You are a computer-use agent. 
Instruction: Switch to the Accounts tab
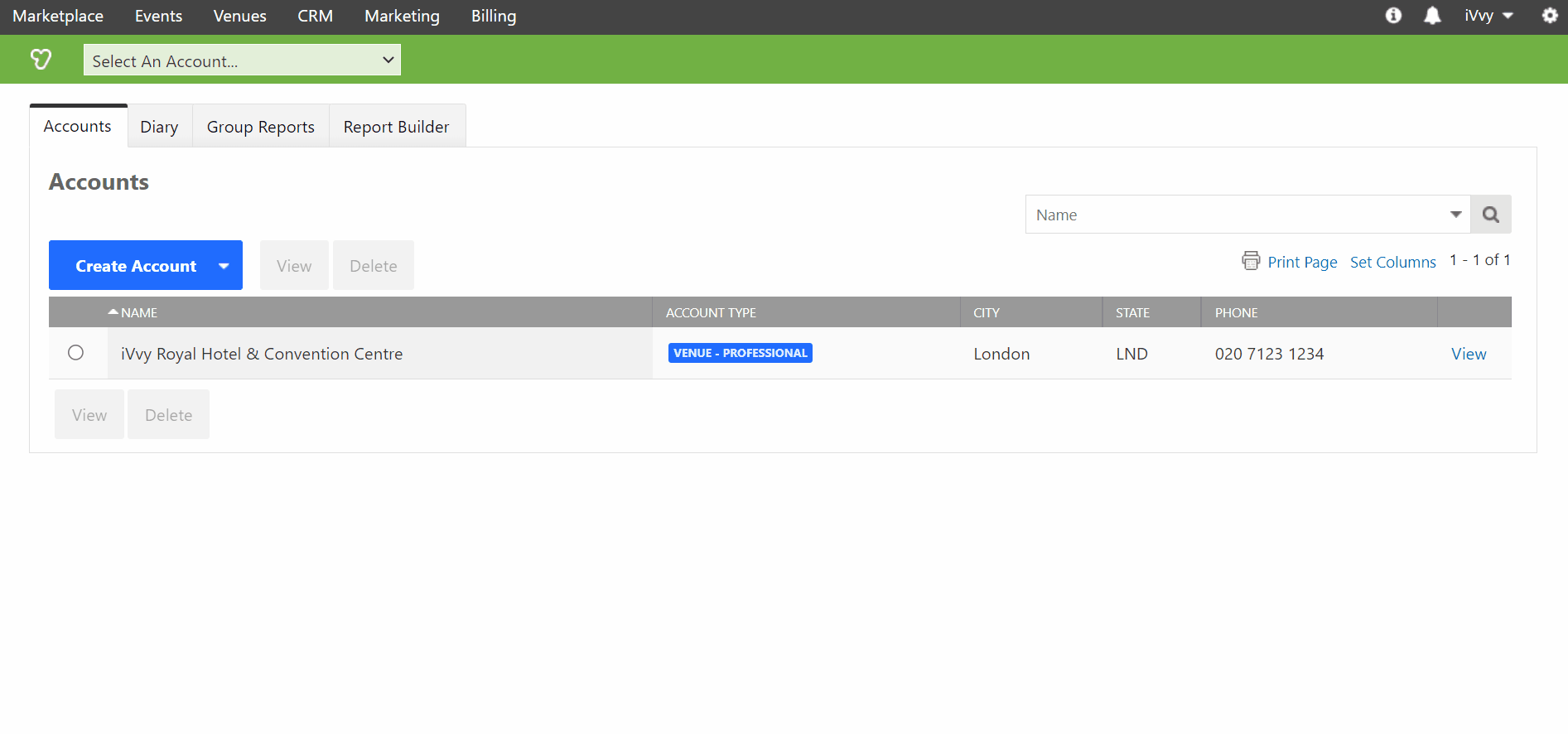78,126
